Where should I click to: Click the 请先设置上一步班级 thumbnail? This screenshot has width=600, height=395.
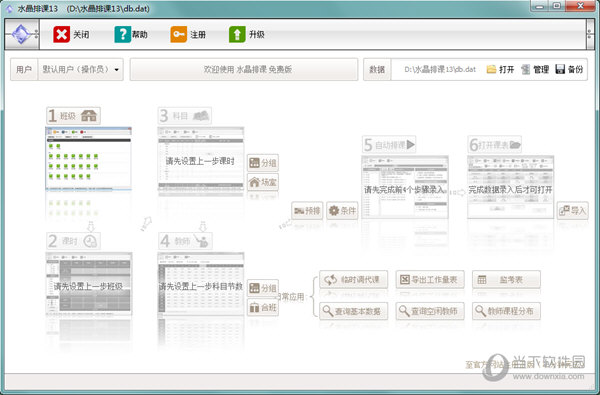88,284
